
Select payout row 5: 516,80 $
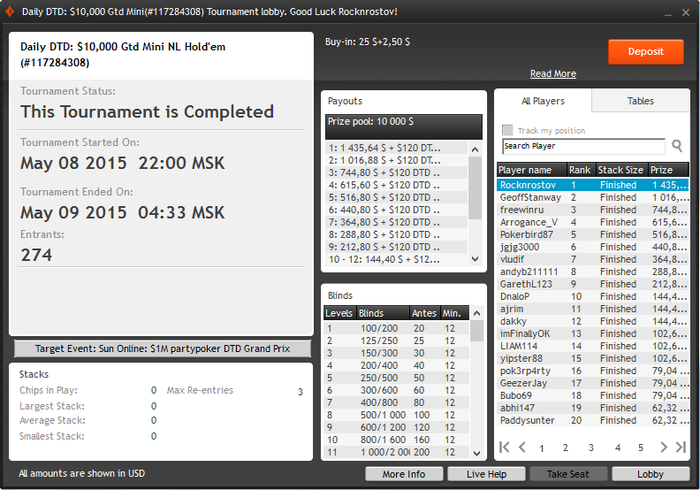point(396,197)
